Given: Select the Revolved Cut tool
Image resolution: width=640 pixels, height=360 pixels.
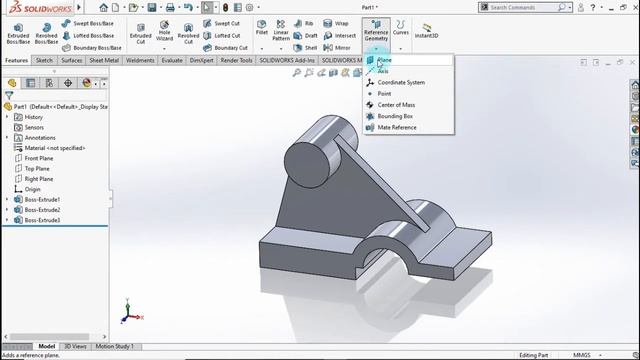Looking at the screenshot, I should pos(188,33).
